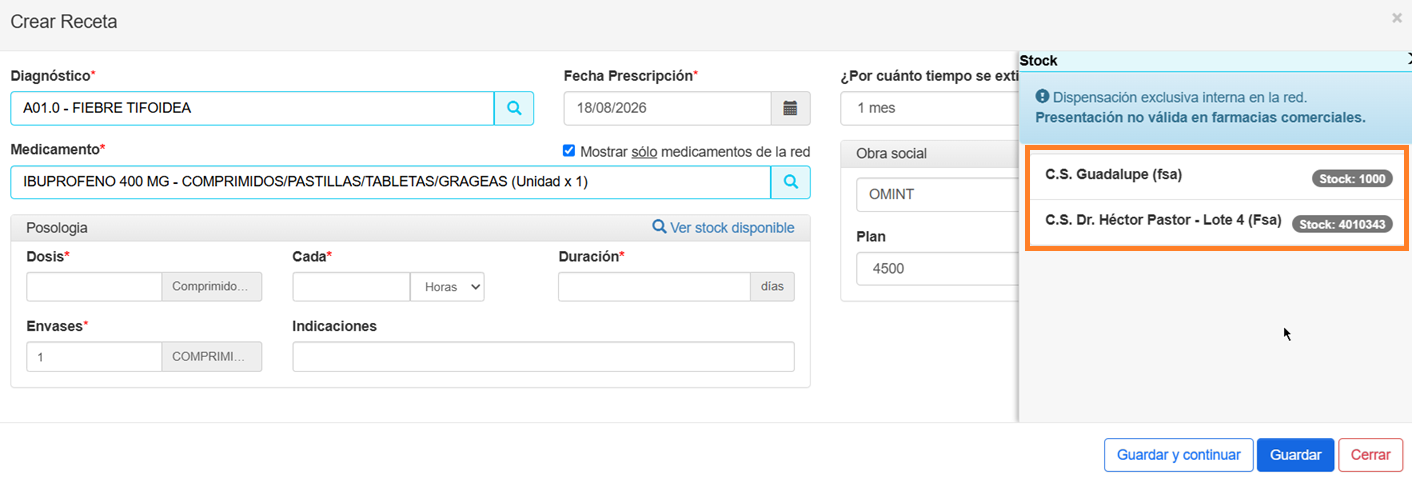Click the Stock panel title
Screen dimensions: 1412x483
(x=1038, y=61)
